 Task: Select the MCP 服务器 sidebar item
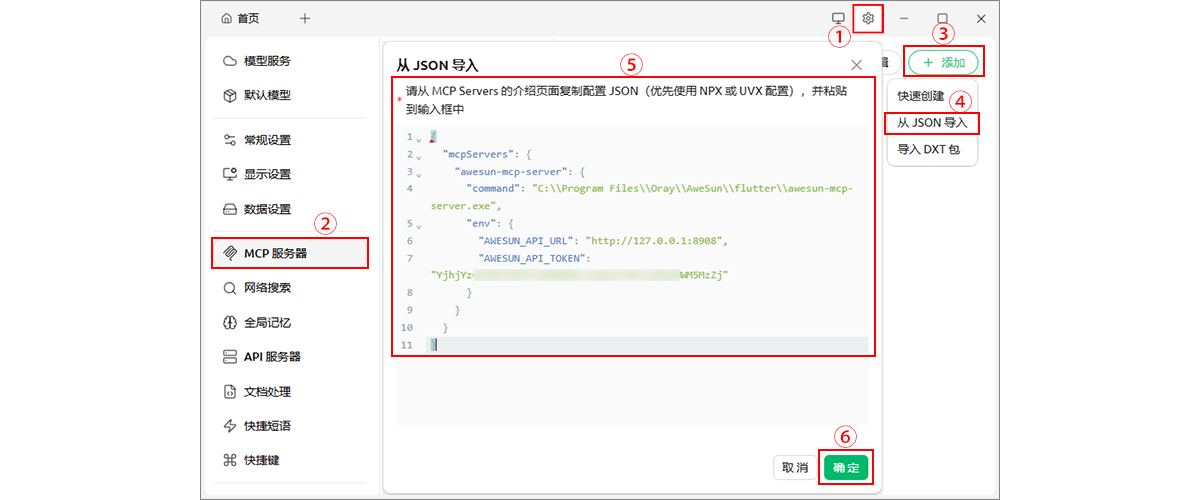coord(289,253)
